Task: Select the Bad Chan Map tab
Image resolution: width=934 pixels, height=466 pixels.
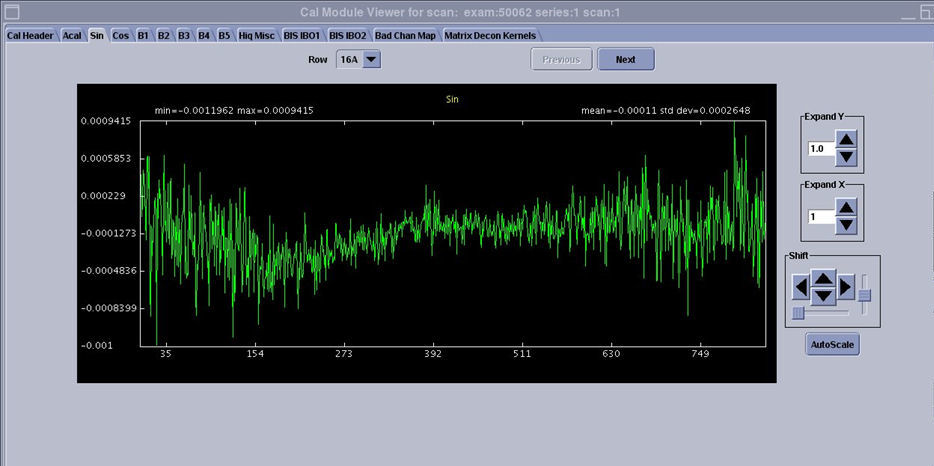Action: [x=406, y=35]
